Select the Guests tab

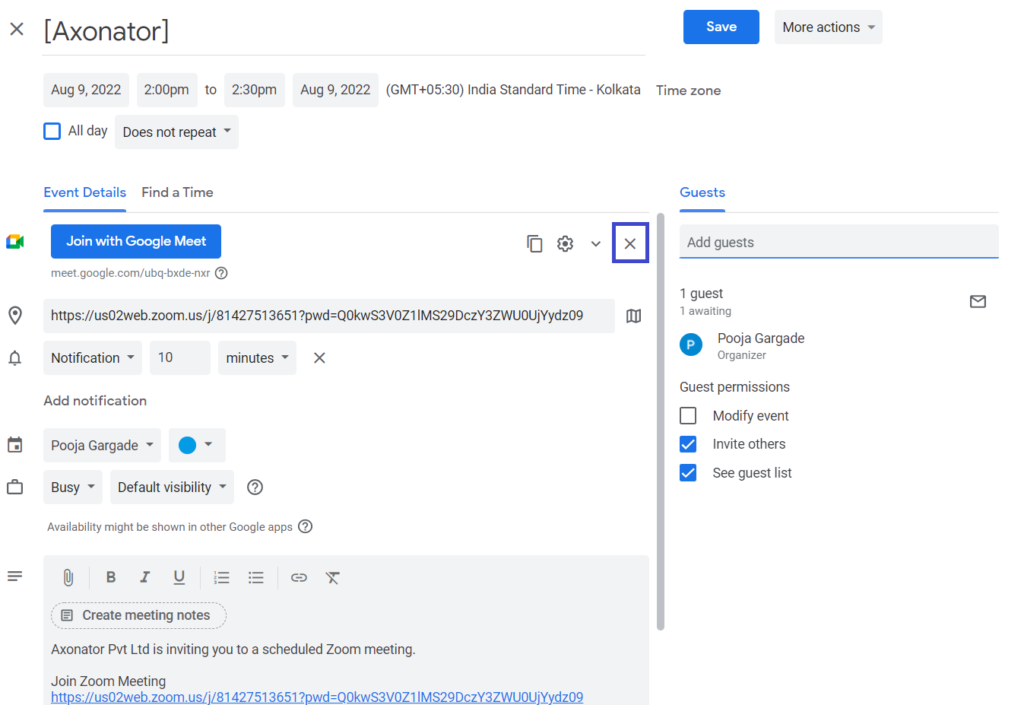tap(703, 193)
